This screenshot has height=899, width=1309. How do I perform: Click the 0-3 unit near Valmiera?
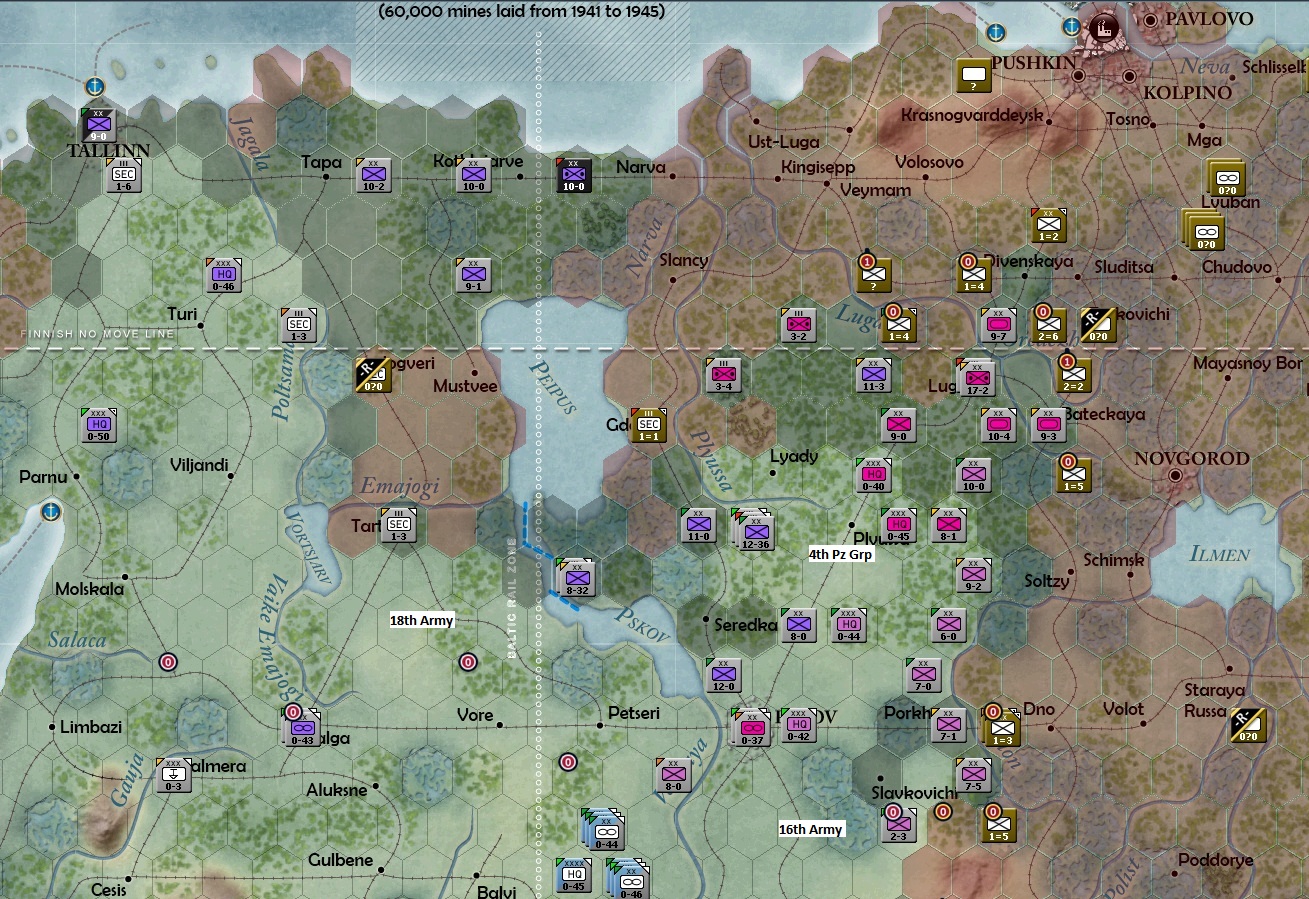[173, 775]
